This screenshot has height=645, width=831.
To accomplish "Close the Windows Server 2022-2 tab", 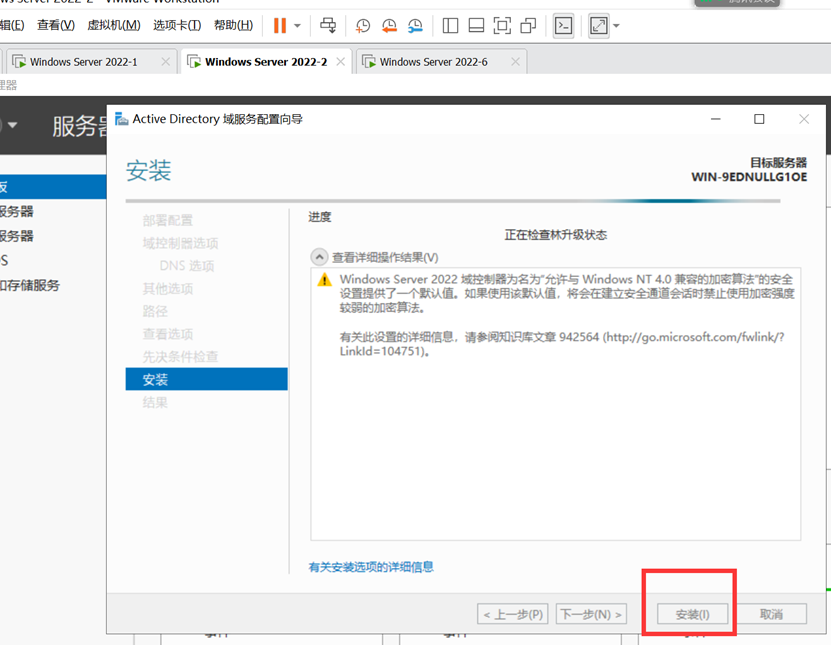I will 341,62.
